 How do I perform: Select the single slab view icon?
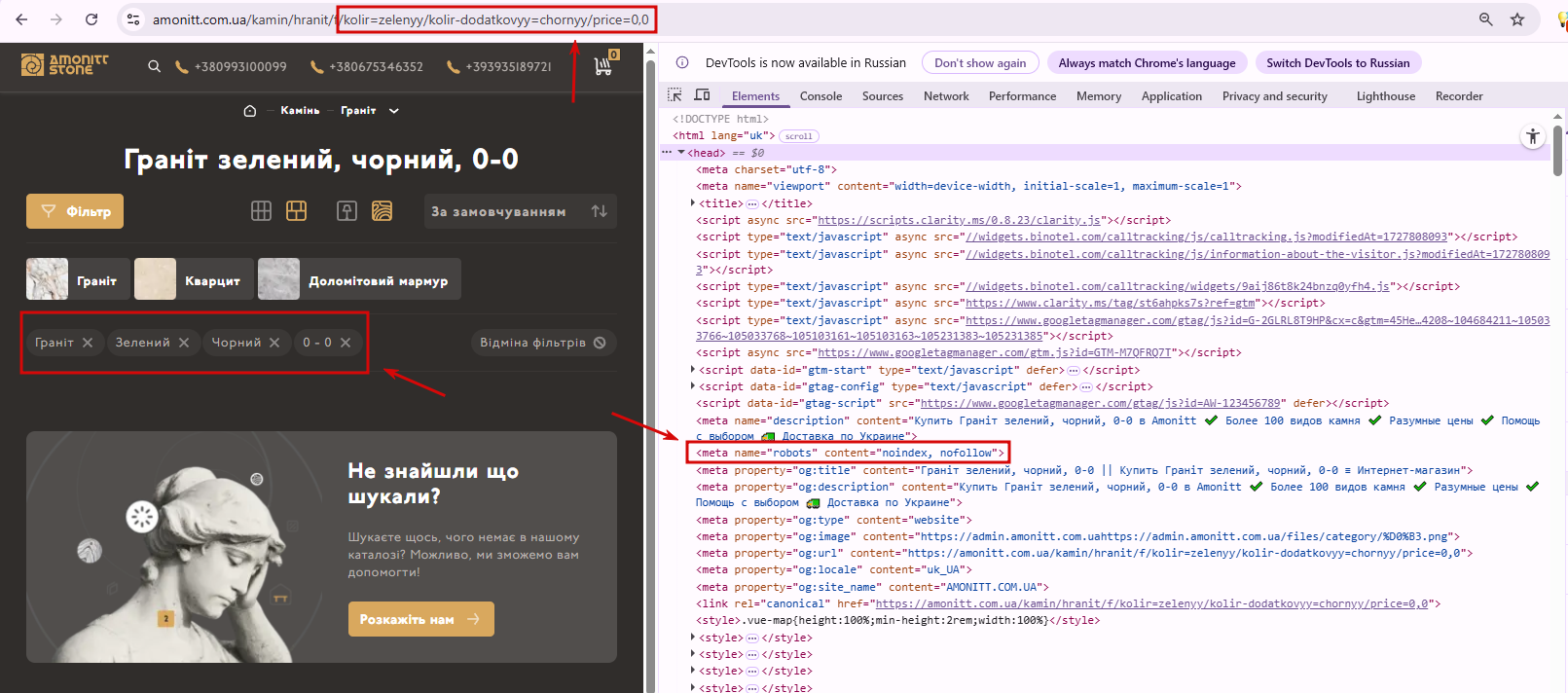[346, 211]
